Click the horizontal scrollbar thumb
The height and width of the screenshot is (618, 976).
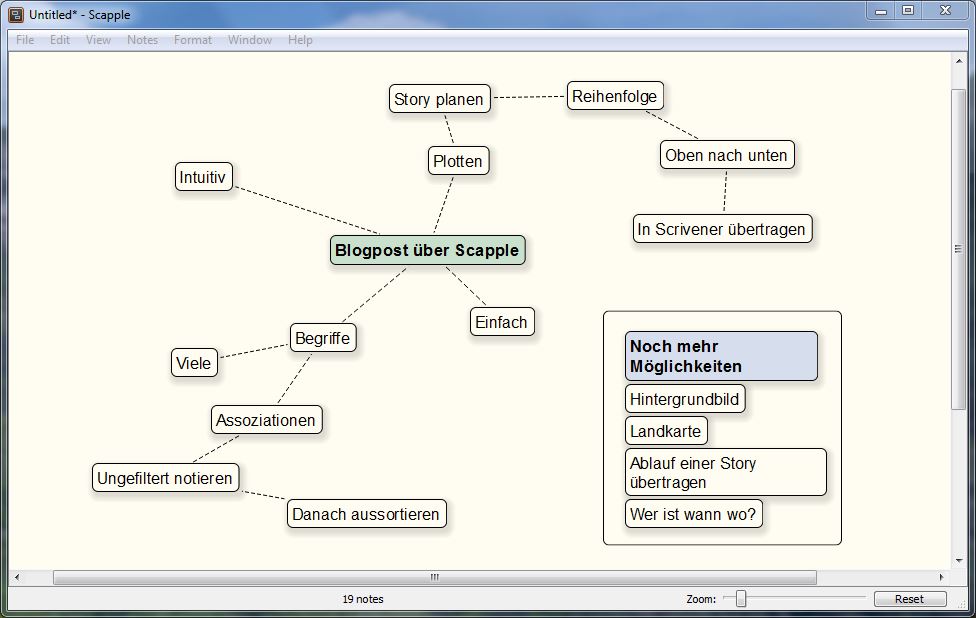pos(434,577)
